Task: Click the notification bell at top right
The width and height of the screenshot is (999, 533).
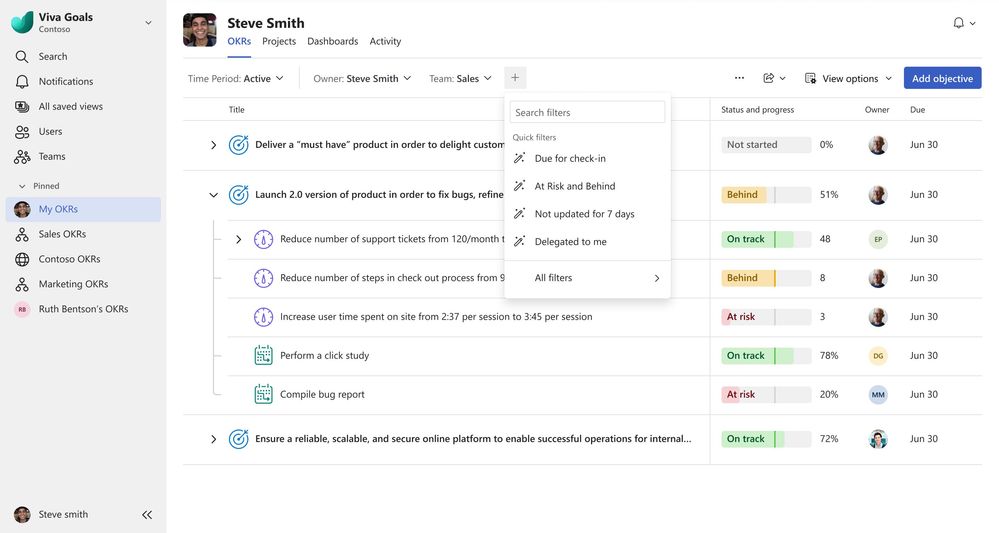Action: click(959, 23)
